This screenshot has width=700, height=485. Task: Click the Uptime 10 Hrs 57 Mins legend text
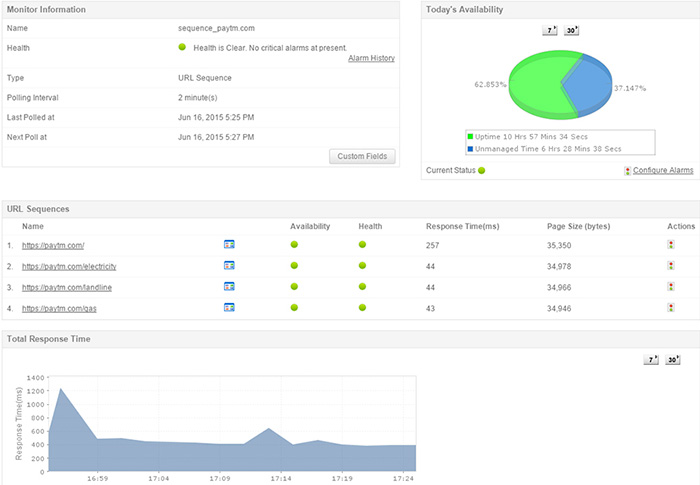(531, 137)
